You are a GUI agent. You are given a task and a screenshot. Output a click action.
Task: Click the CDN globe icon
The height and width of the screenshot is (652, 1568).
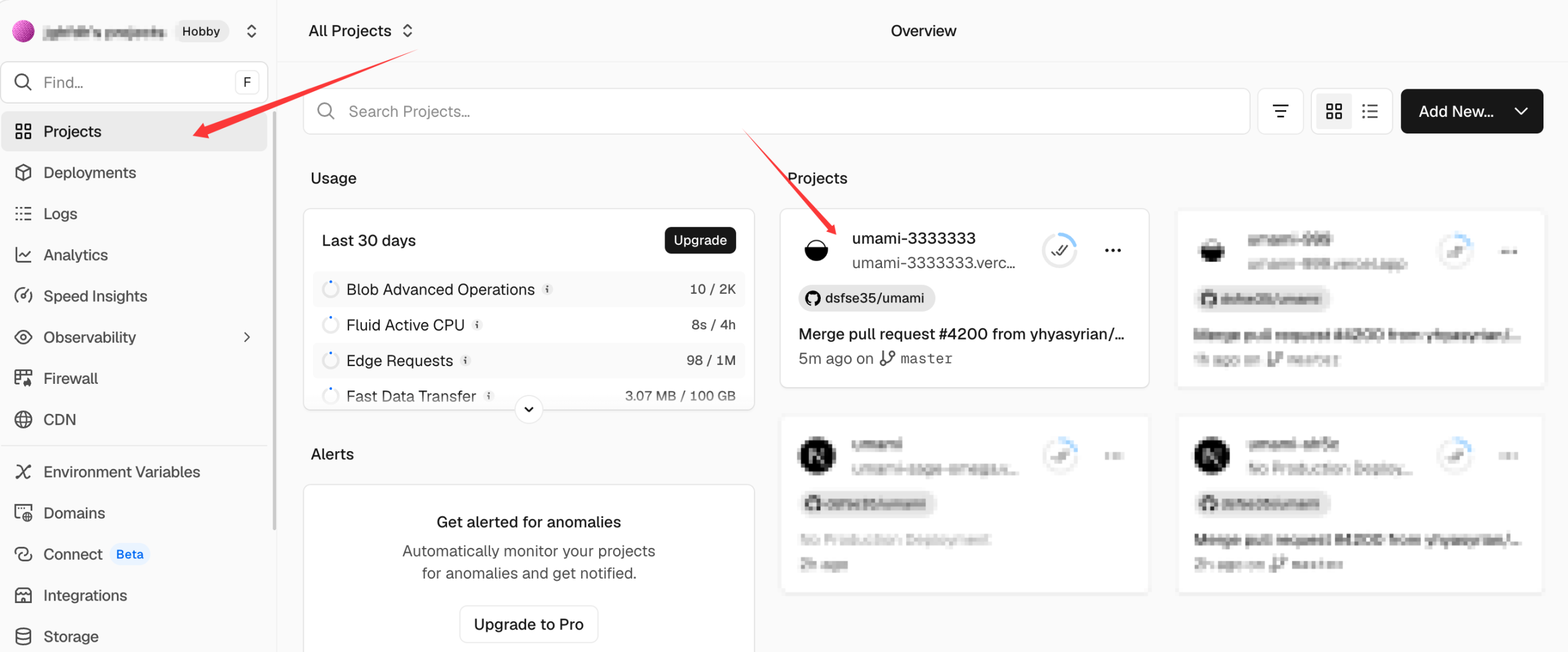(x=23, y=419)
